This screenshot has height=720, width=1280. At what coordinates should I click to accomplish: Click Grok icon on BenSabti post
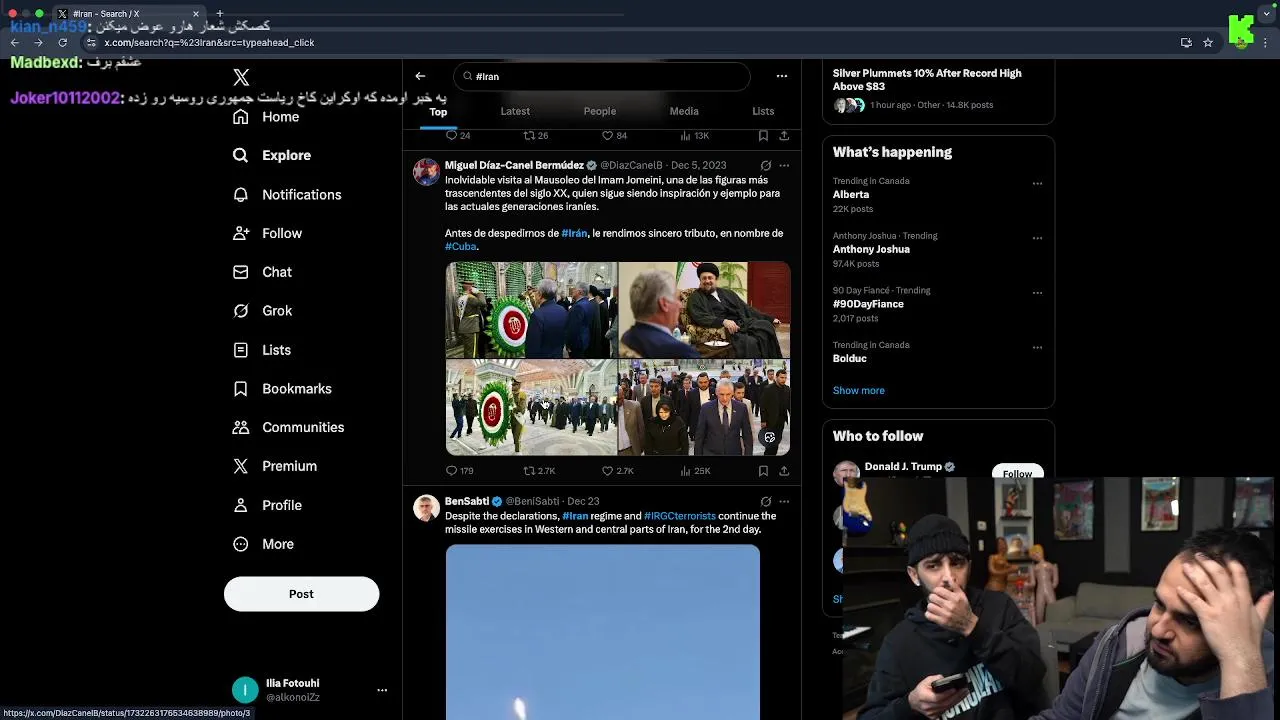tap(766, 501)
